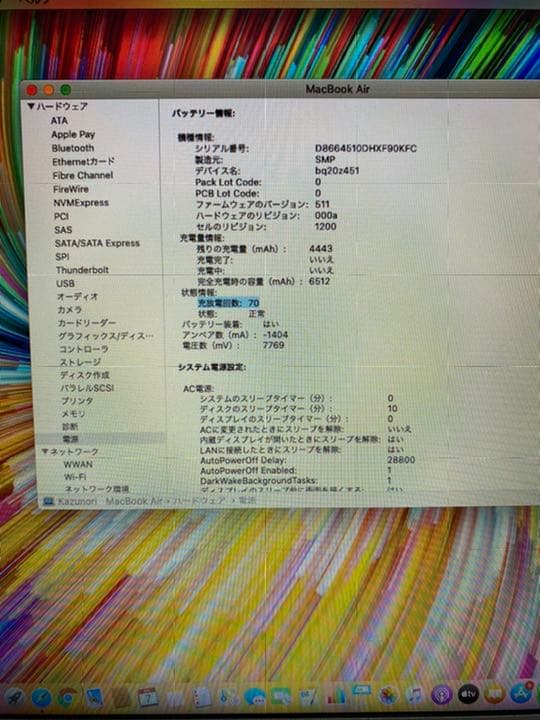540x720 pixels.
Task: Open the App Store in Dock
Action: coord(521,693)
